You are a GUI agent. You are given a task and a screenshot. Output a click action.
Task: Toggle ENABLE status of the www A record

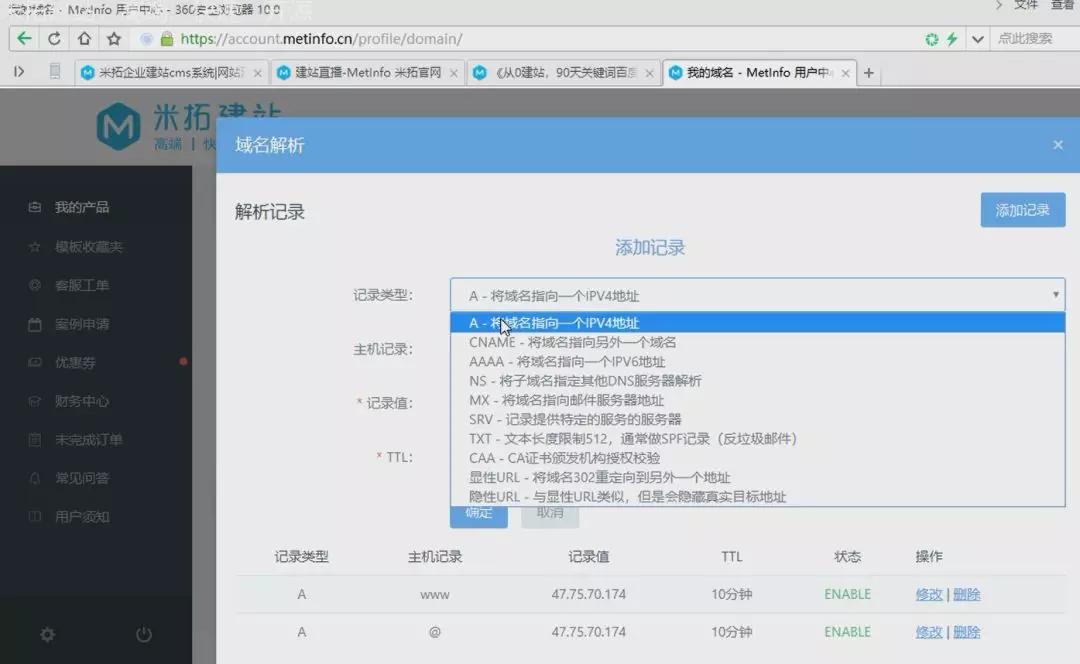coord(847,593)
